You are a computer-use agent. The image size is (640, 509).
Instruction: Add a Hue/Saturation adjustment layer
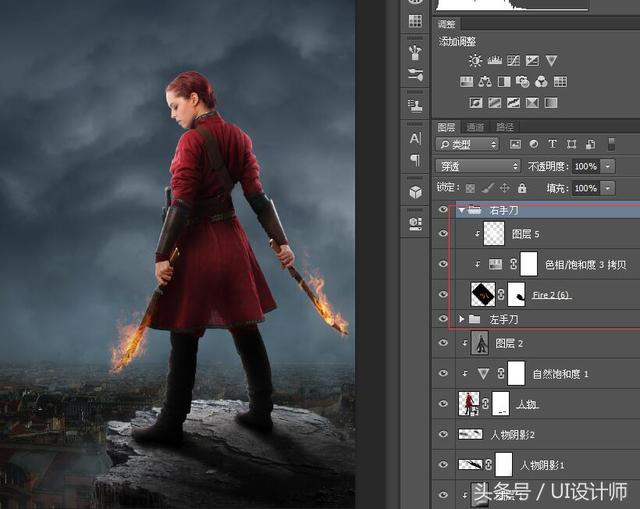[x=466, y=82]
